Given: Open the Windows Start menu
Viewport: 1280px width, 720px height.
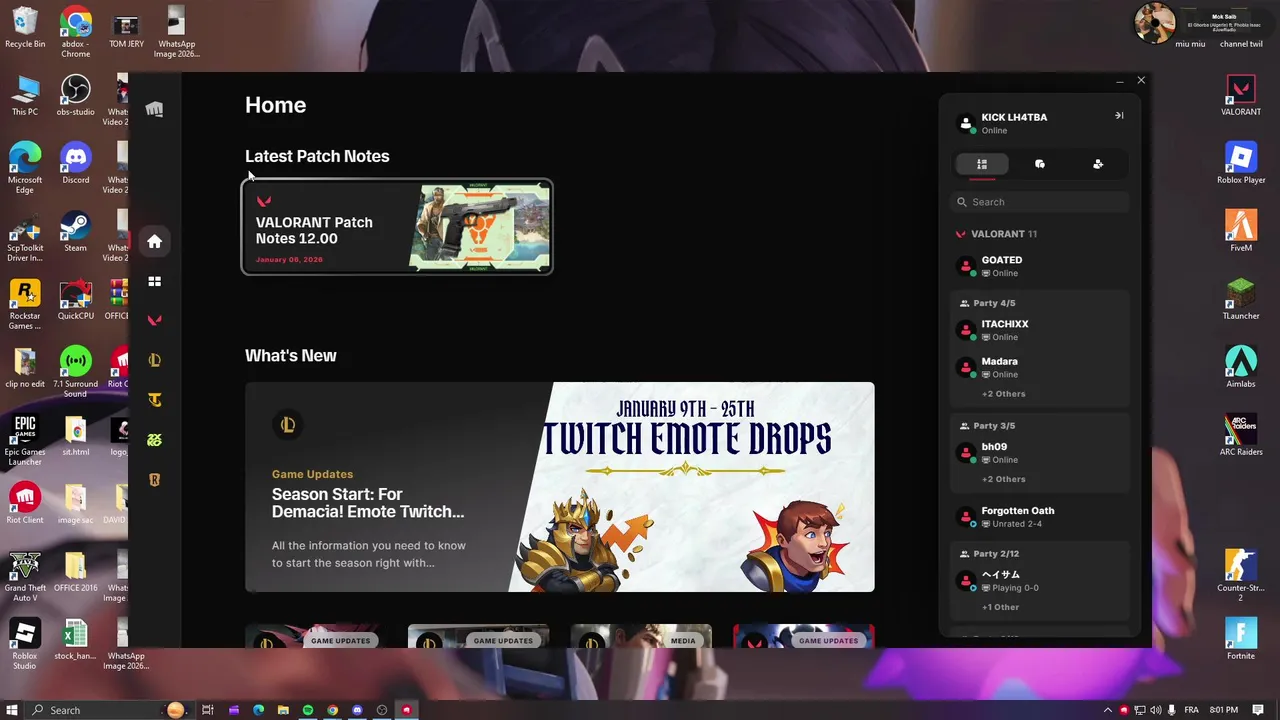Looking at the screenshot, I should (12, 710).
